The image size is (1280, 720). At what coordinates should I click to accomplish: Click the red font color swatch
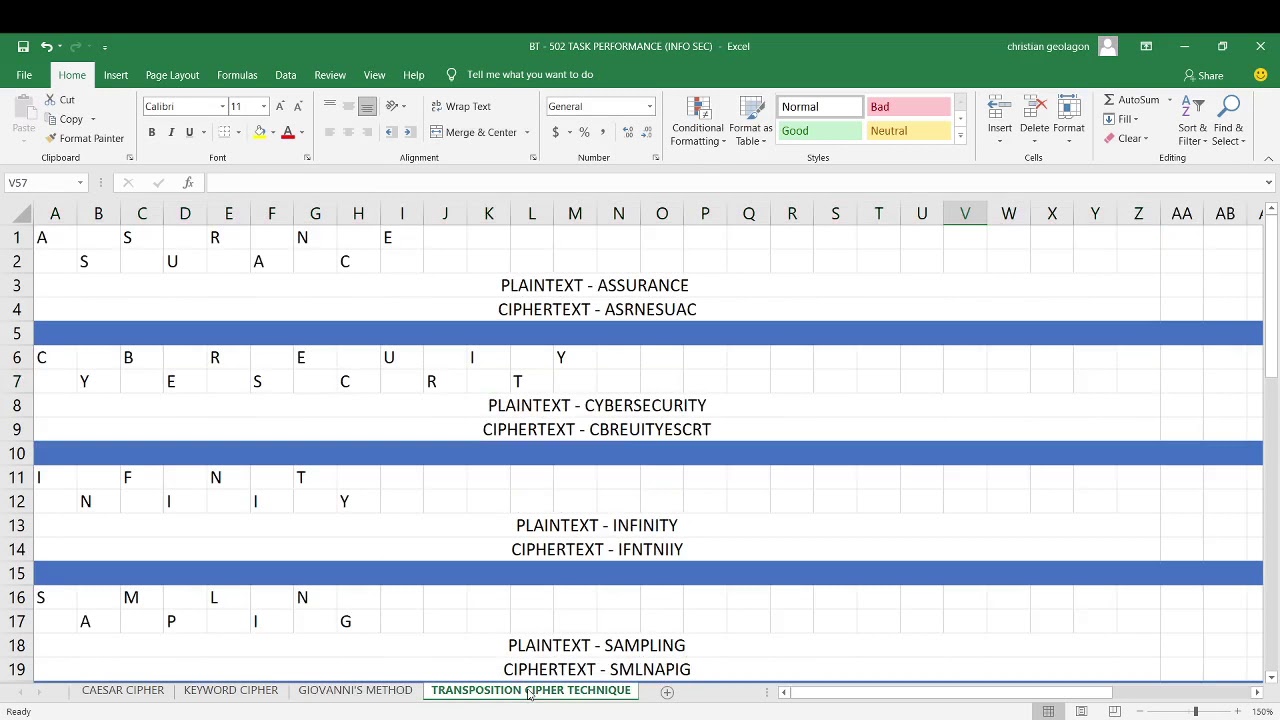click(x=288, y=132)
